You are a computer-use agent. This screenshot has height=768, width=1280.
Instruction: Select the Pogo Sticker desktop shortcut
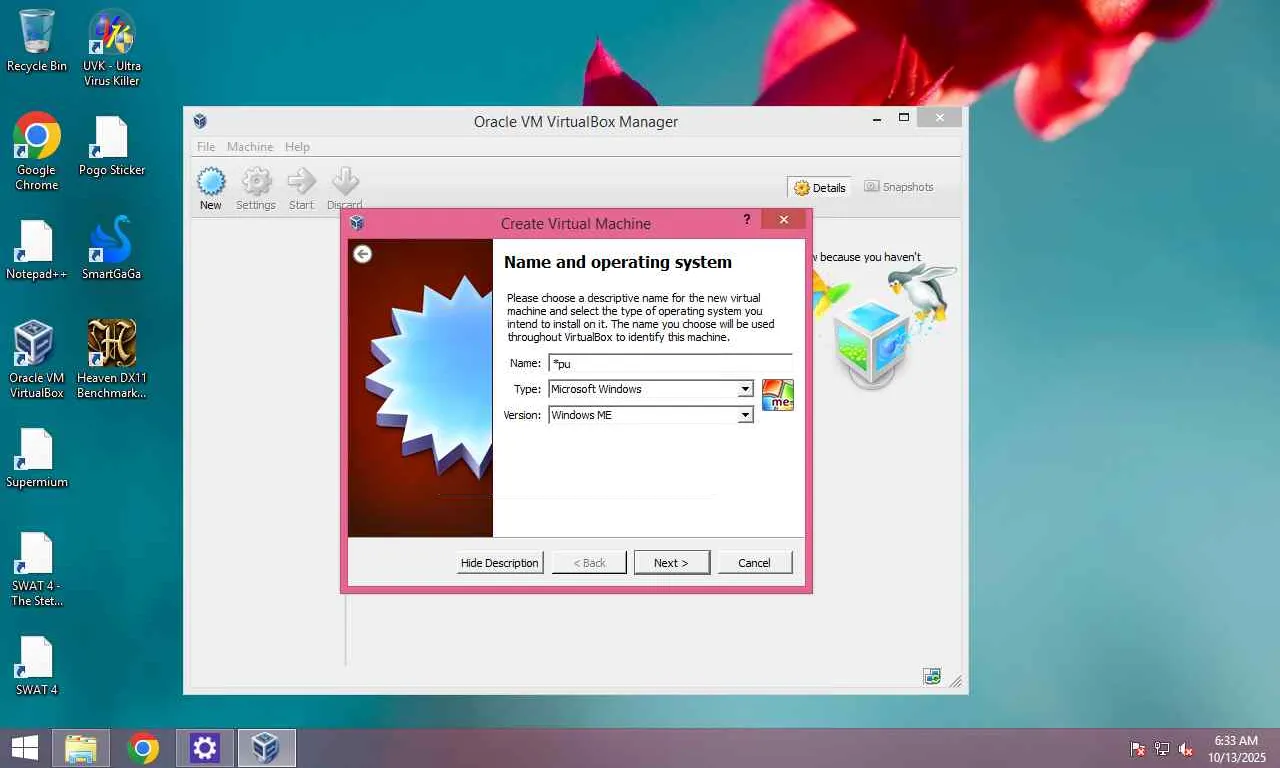(x=112, y=146)
